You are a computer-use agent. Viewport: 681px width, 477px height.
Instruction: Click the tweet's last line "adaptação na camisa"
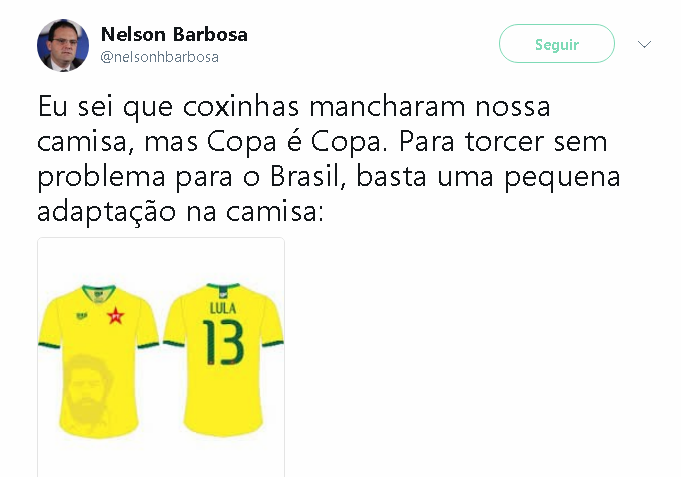point(180,212)
